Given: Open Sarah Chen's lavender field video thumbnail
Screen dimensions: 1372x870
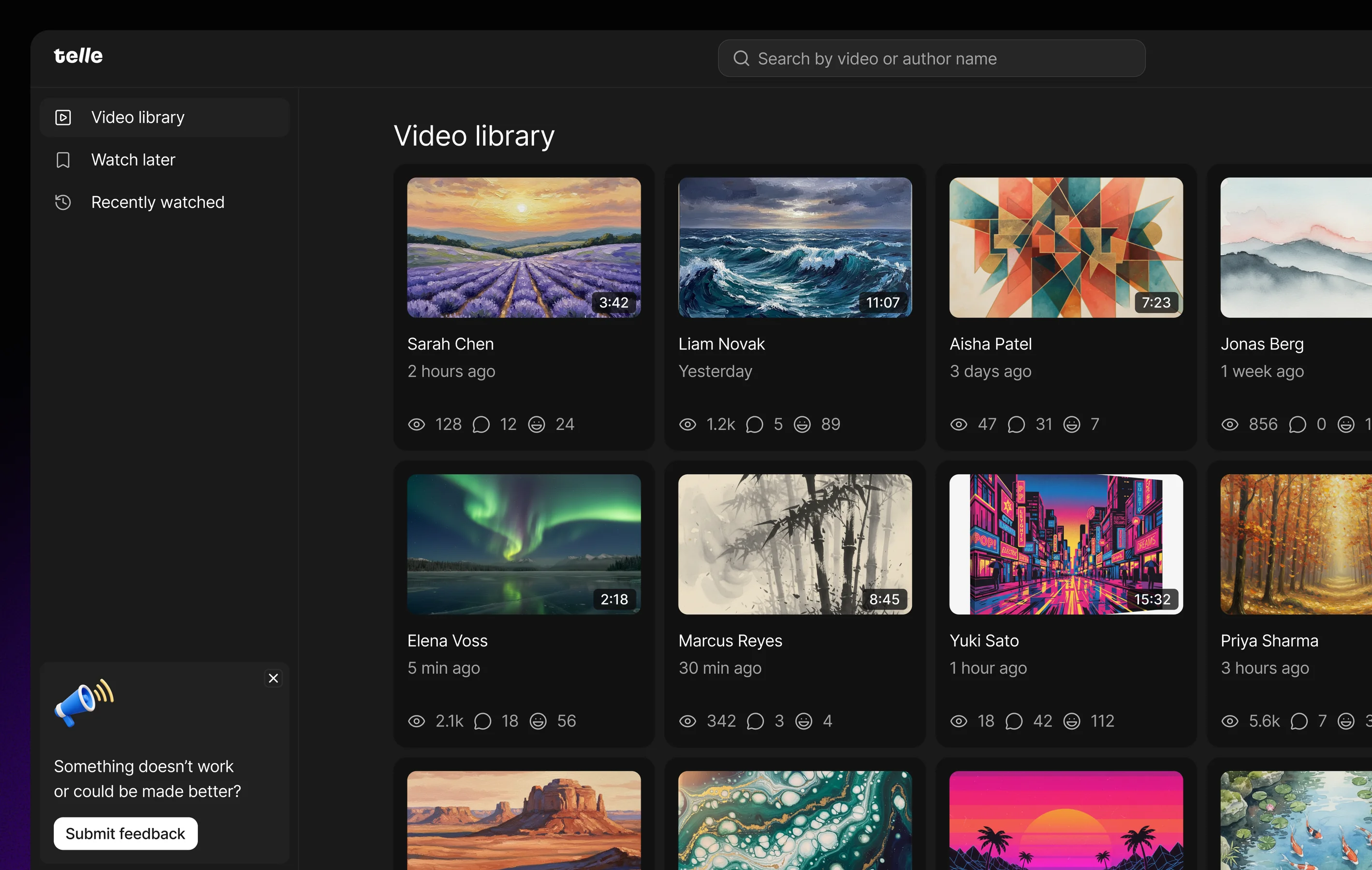Looking at the screenshot, I should pyautogui.click(x=524, y=247).
